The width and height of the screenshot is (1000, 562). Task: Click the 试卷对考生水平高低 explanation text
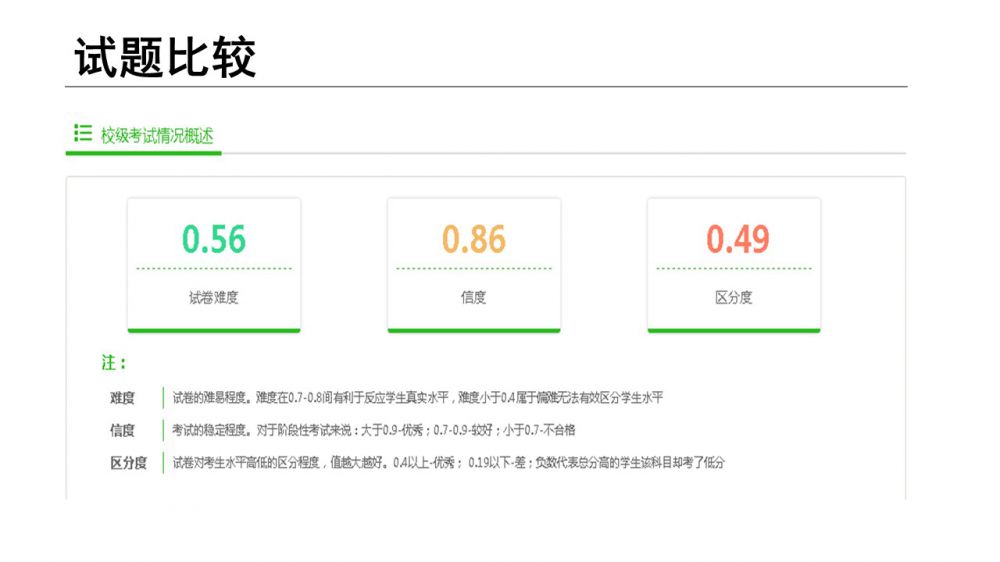pos(447,462)
